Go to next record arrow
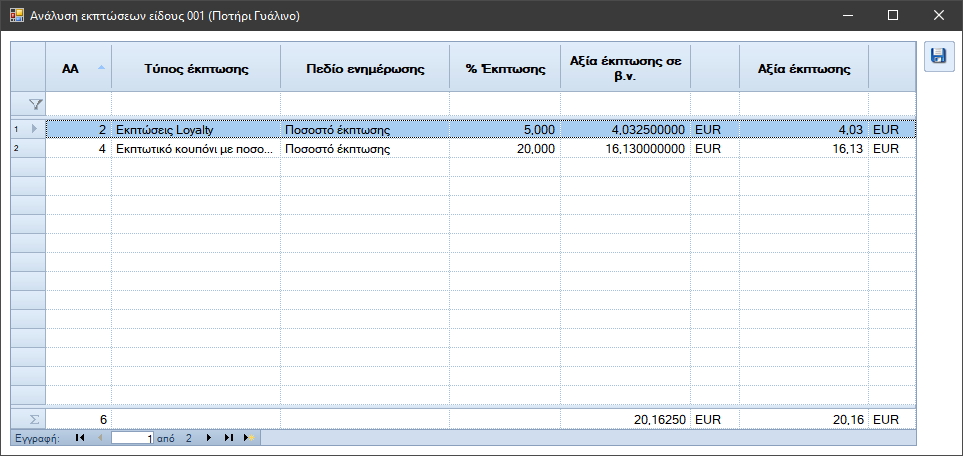 pyautogui.click(x=209, y=438)
